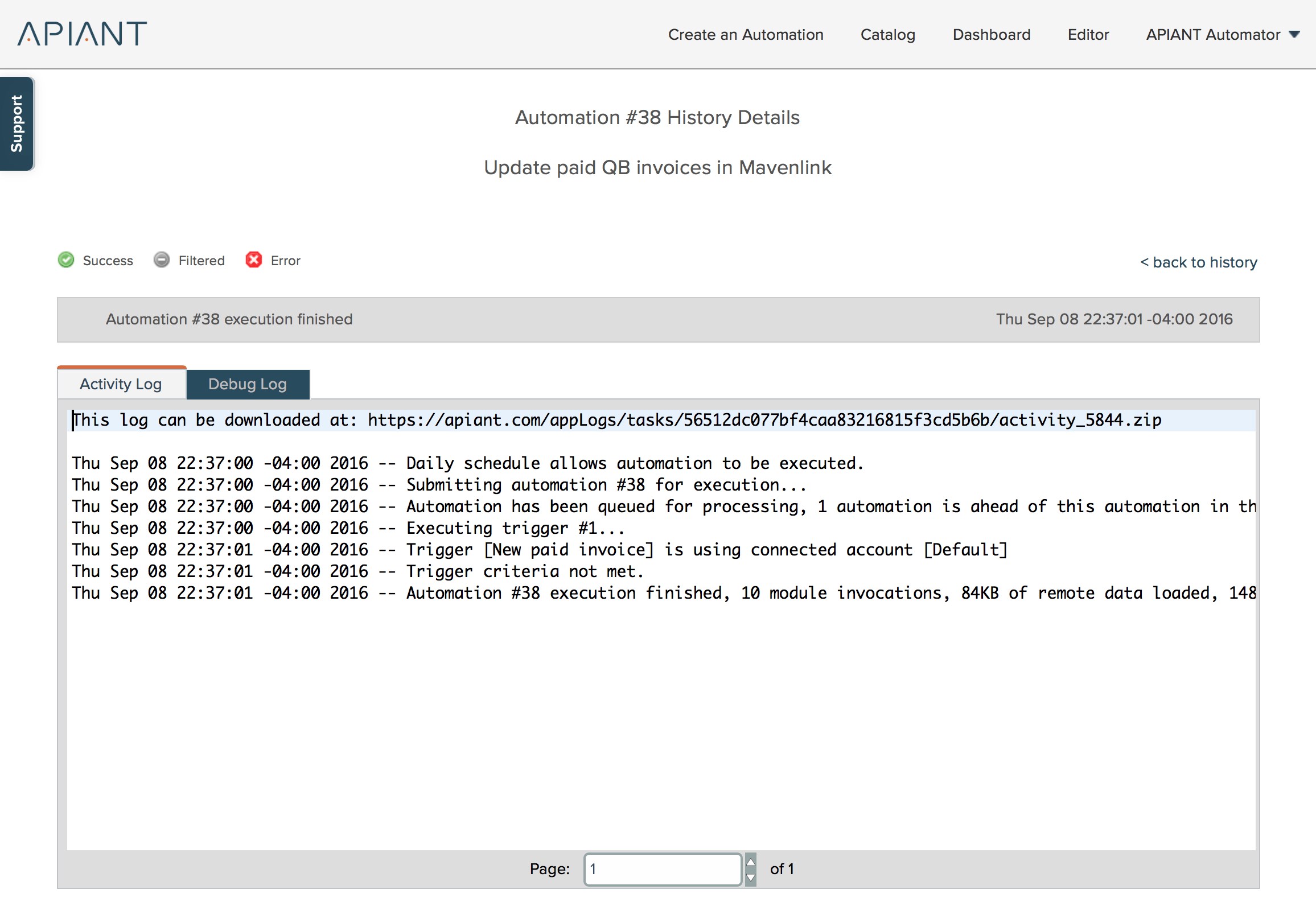Open the Editor

pyautogui.click(x=1088, y=35)
